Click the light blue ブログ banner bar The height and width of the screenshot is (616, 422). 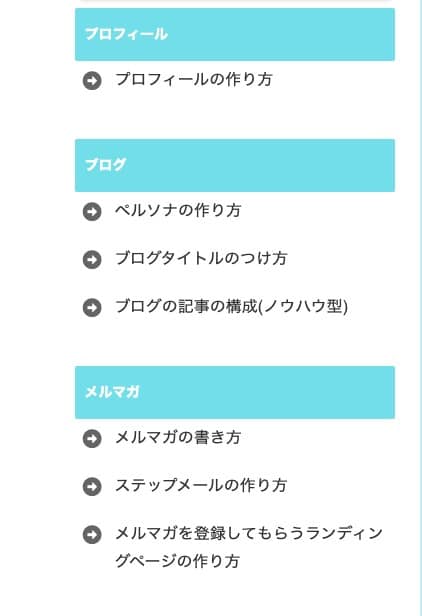[x=235, y=165]
